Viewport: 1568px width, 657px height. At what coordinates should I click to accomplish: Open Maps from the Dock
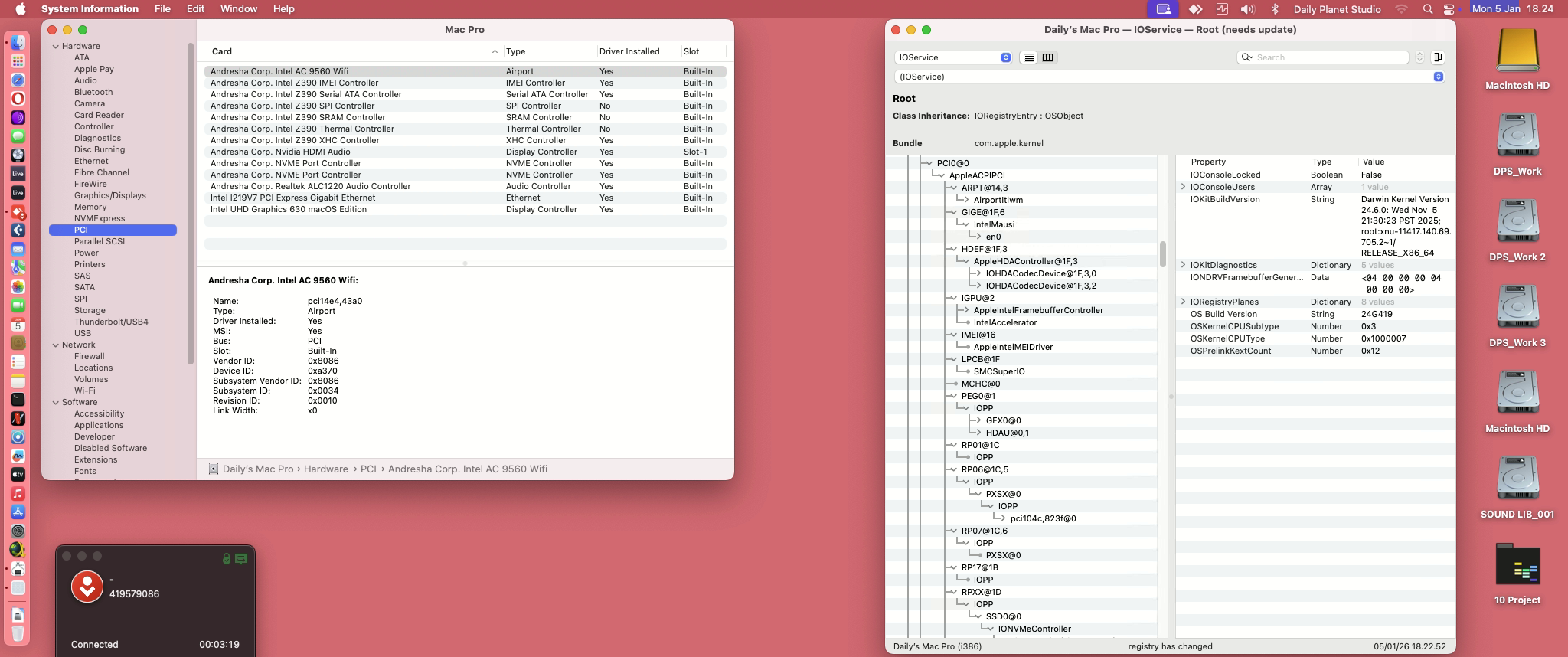[18, 268]
